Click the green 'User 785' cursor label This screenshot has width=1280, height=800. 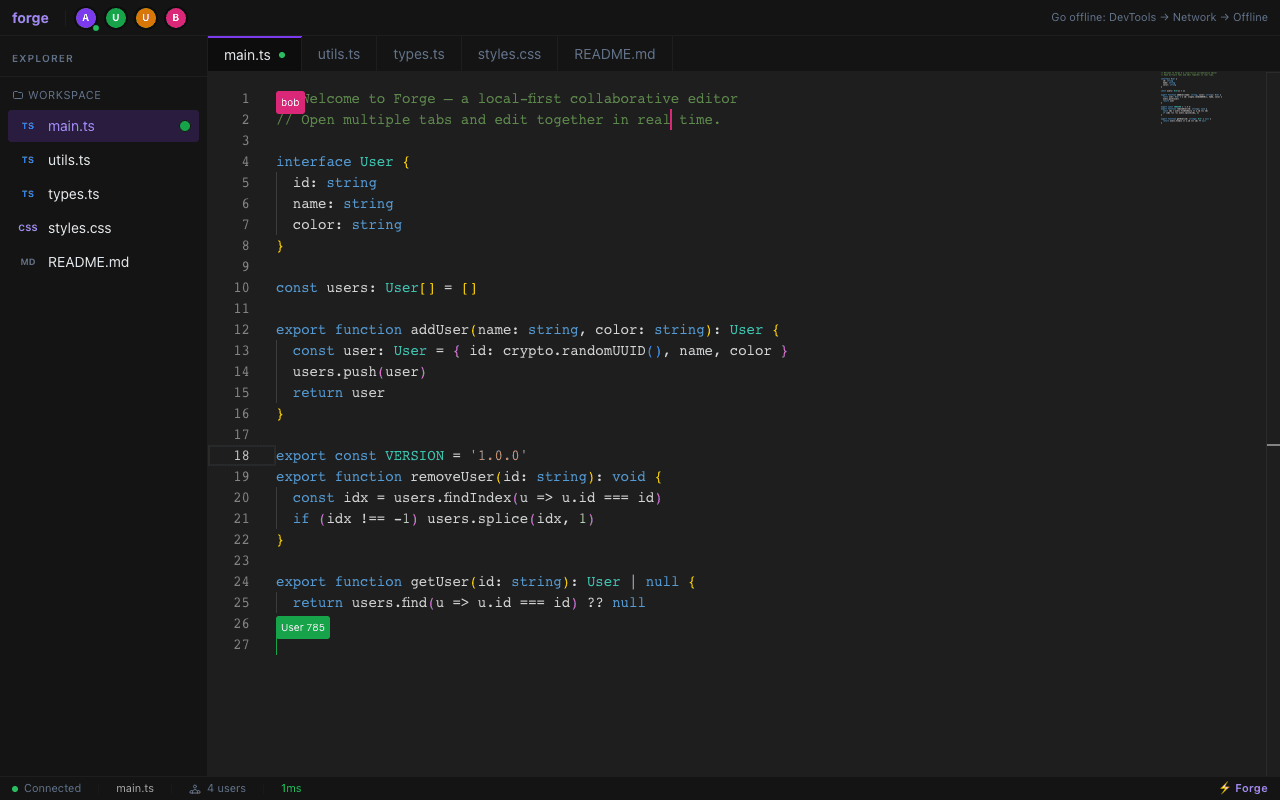click(303, 627)
